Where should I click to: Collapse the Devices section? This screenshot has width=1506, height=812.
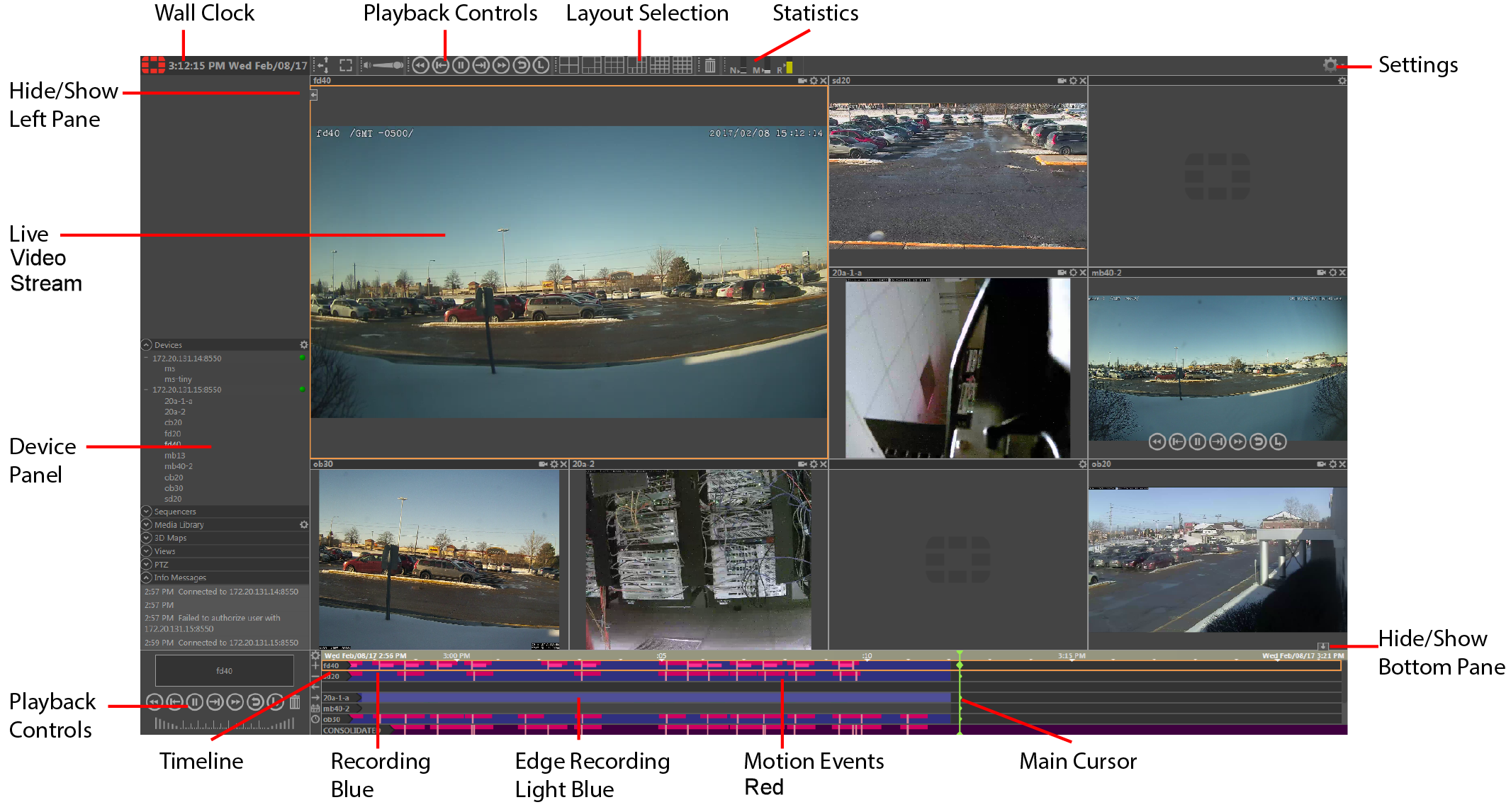click(147, 345)
